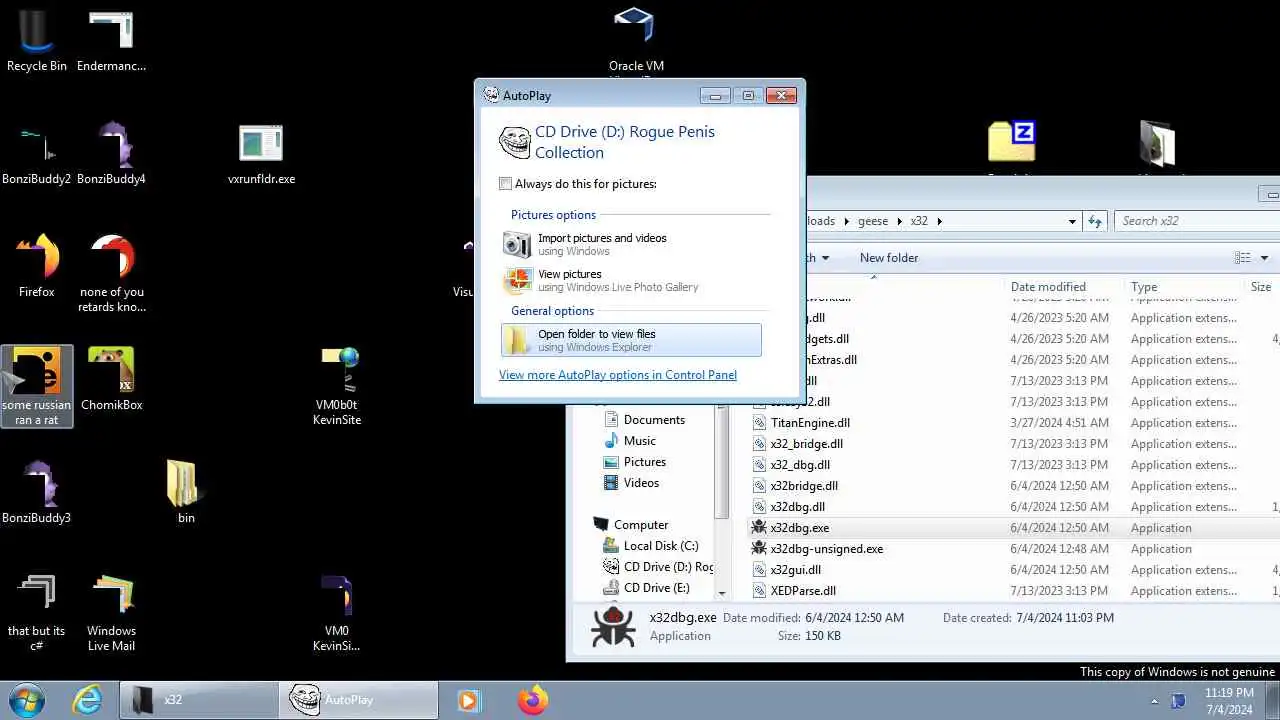
Task: Select 'that but its c#' desktop icon
Action: [x=37, y=612]
